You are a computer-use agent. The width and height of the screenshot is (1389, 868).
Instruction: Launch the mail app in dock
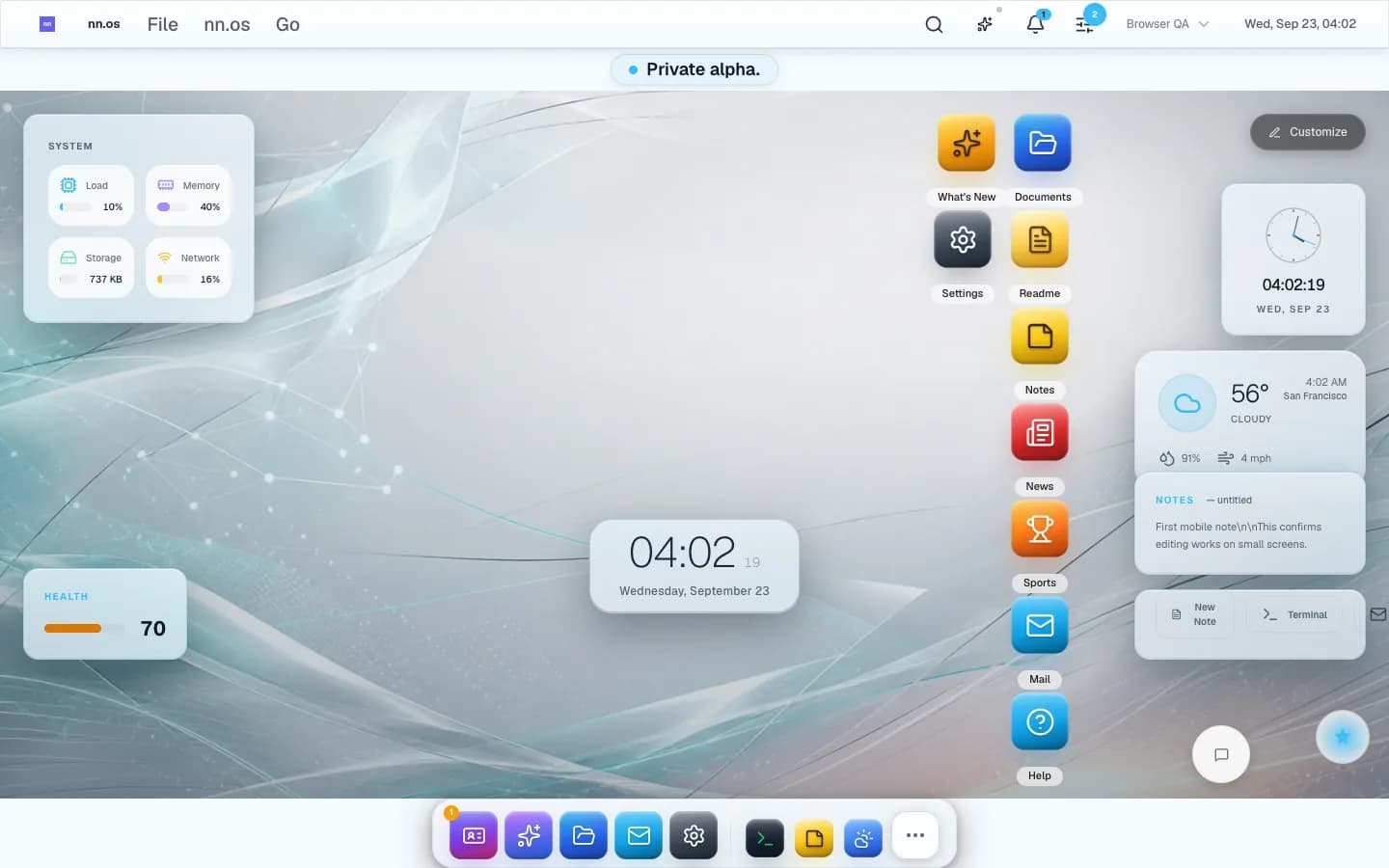pos(639,836)
